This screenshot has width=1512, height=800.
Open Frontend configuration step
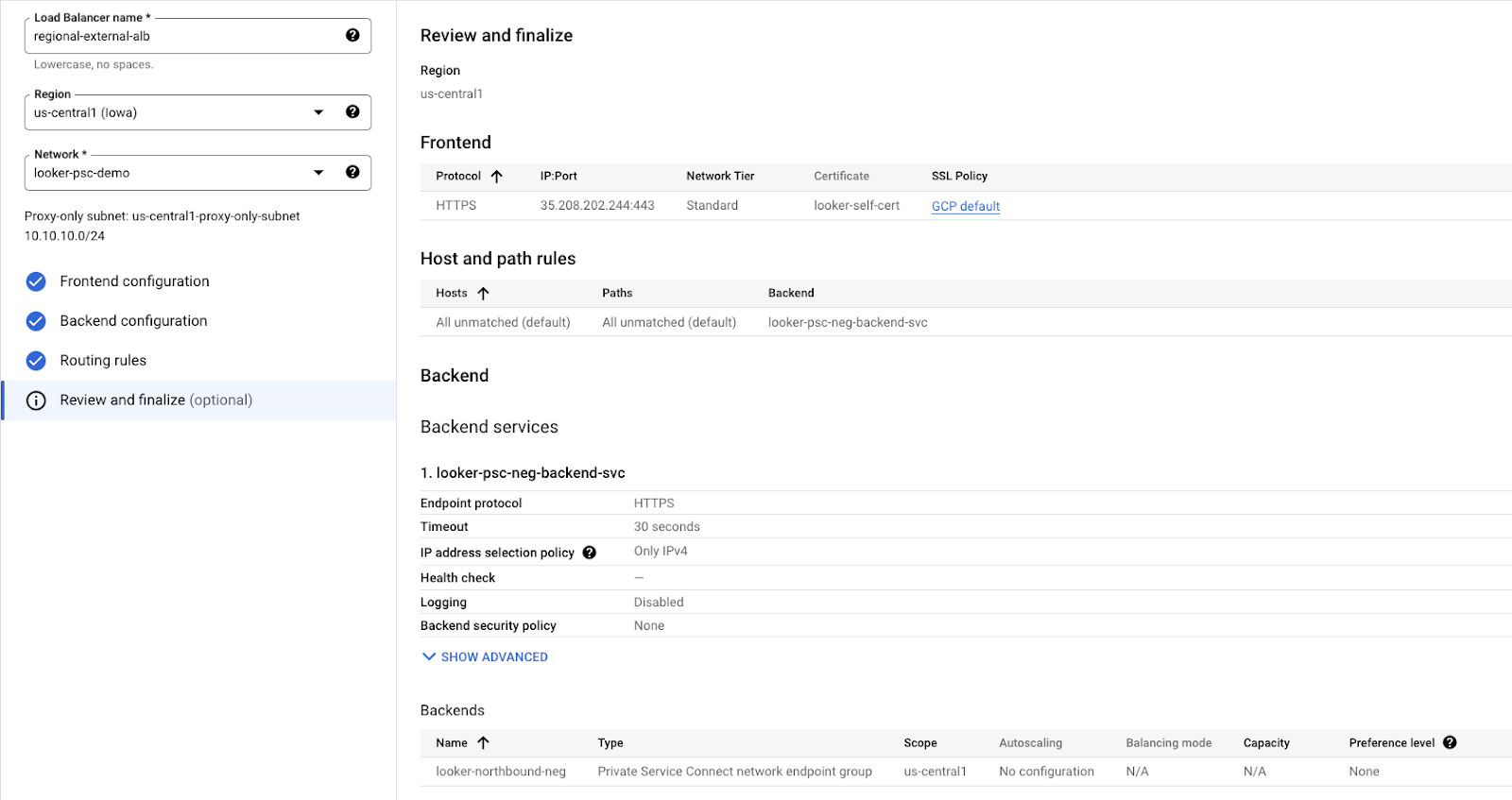pyautogui.click(x=134, y=281)
